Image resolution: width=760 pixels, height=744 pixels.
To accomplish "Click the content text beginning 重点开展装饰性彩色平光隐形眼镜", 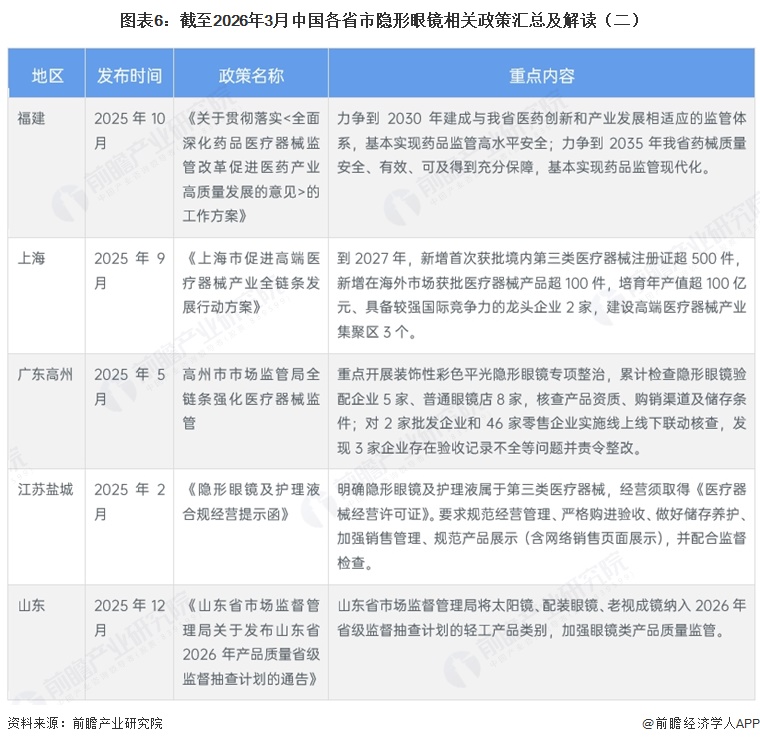I will tap(542, 411).
